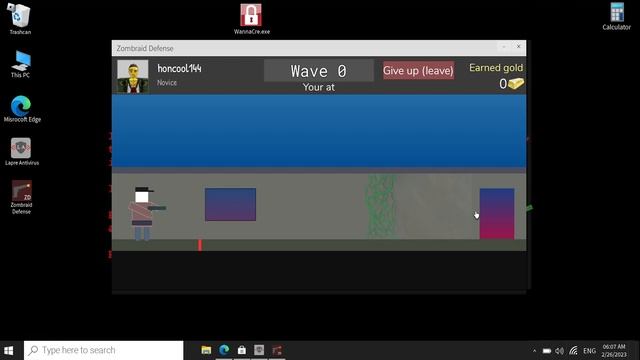
Task: Minimize the Zombraid Defense window
Action: tap(504, 47)
